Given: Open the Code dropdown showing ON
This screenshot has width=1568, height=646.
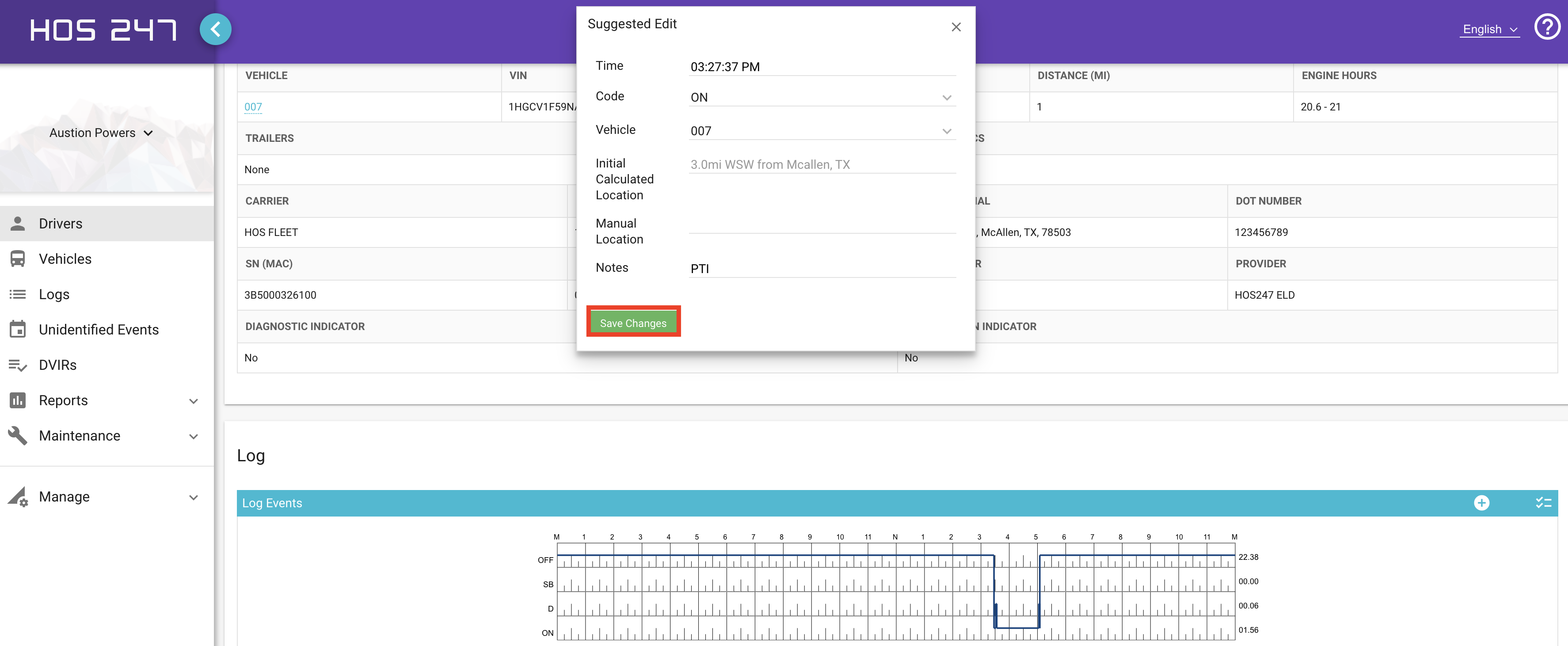Looking at the screenshot, I should pos(822,97).
